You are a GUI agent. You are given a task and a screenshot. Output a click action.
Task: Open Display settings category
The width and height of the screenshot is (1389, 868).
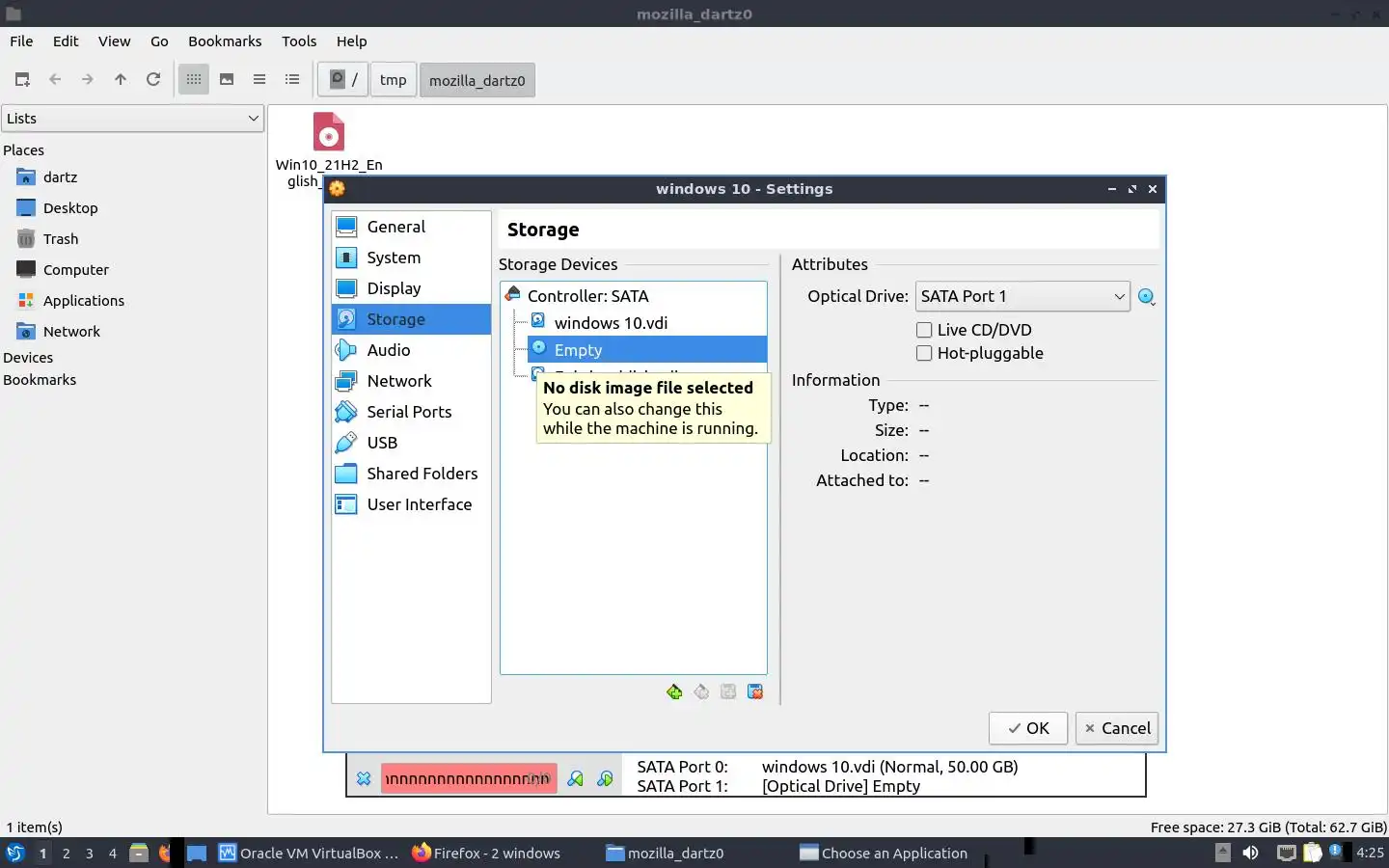pyautogui.click(x=411, y=288)
